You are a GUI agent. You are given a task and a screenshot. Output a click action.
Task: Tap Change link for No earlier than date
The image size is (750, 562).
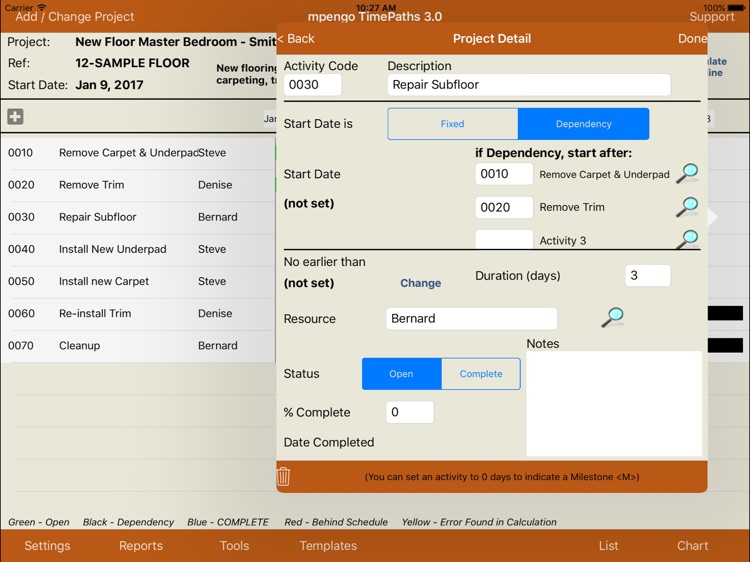tap(420, 283)
